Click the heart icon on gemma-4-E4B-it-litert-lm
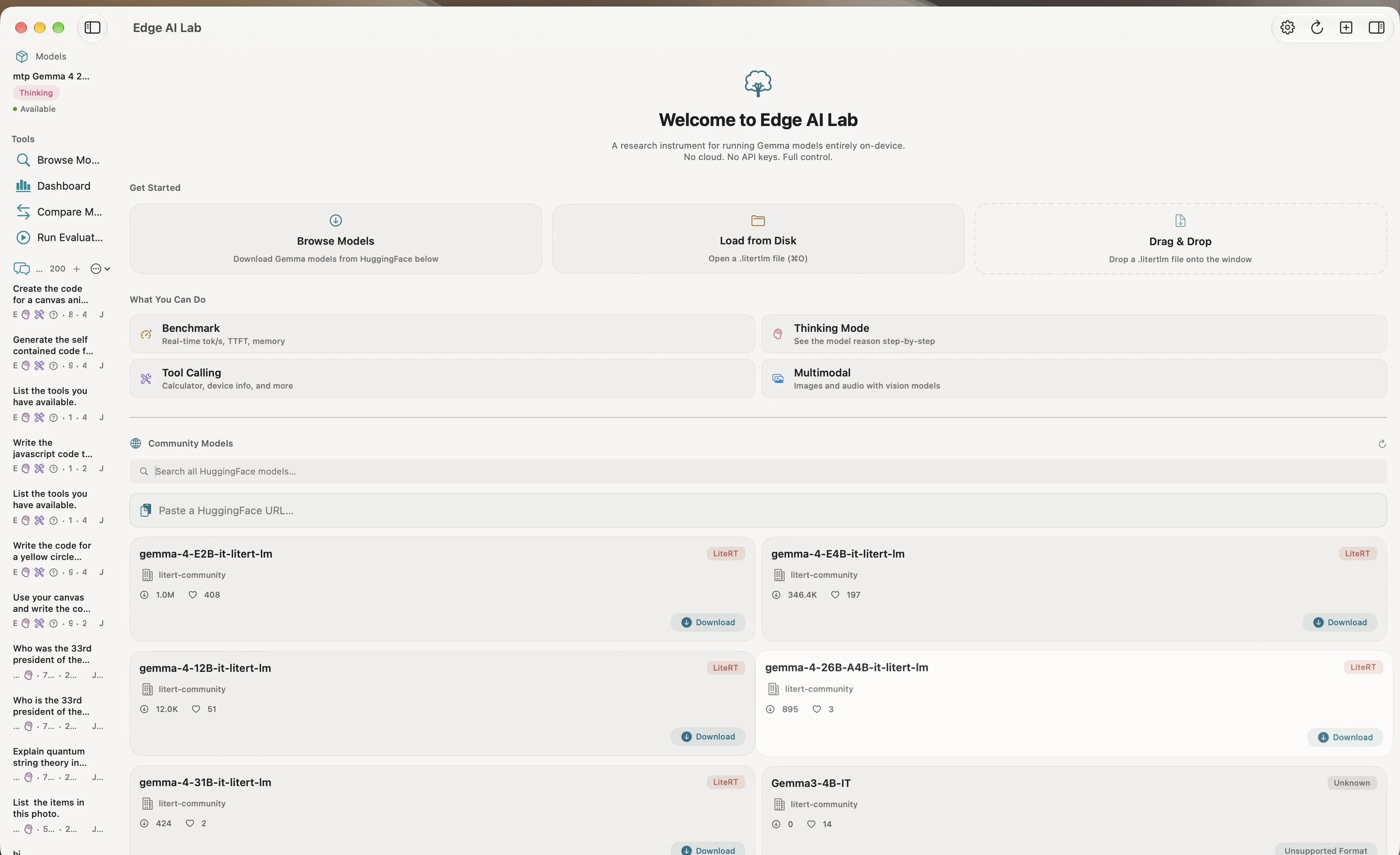Image resolution: width=1400 pixels, height=855 pixels. click(x=834, y=594)
